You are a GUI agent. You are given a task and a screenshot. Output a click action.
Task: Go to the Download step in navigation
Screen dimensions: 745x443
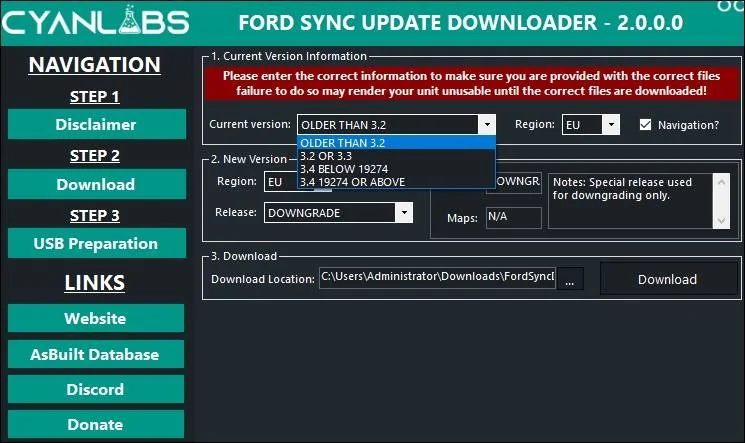pos(96,184)
